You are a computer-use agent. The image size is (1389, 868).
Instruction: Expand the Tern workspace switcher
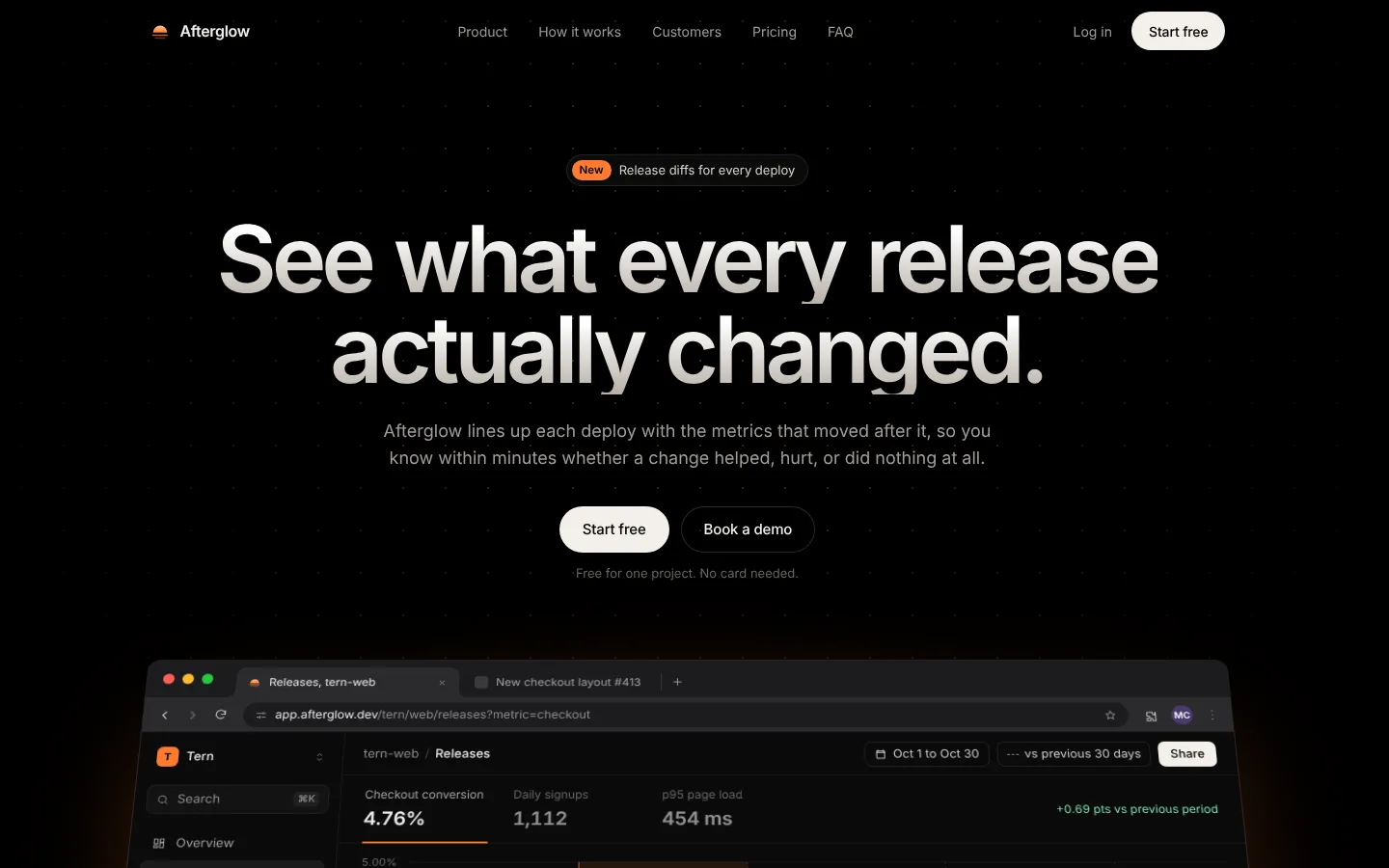(319, 757)
